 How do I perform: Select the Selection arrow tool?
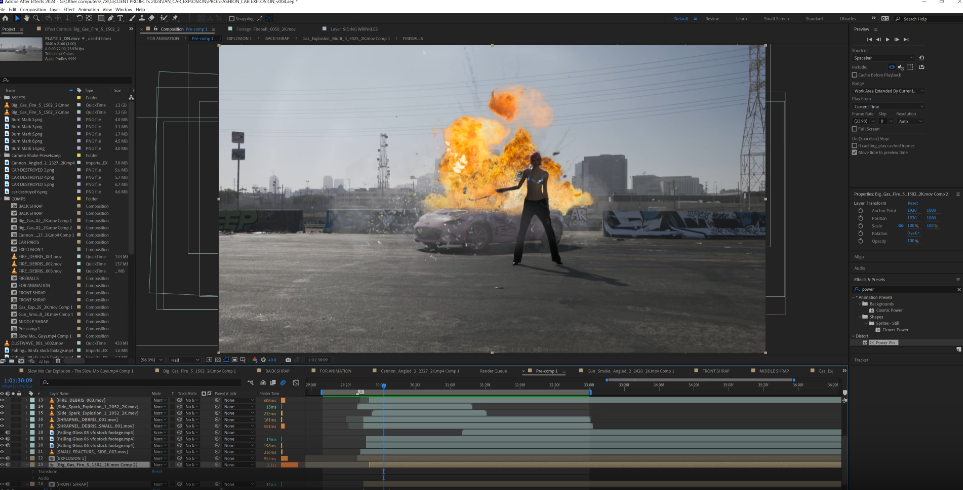17,18
